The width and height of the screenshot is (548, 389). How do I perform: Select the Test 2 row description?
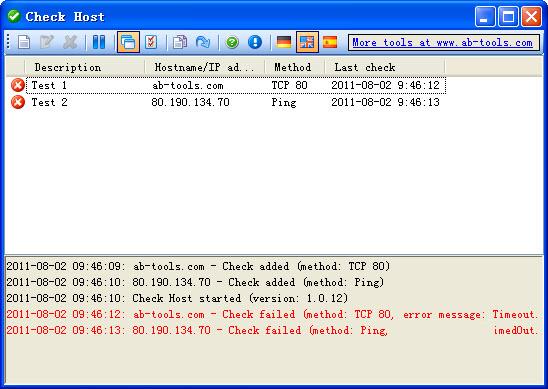(x=49, y=102)
